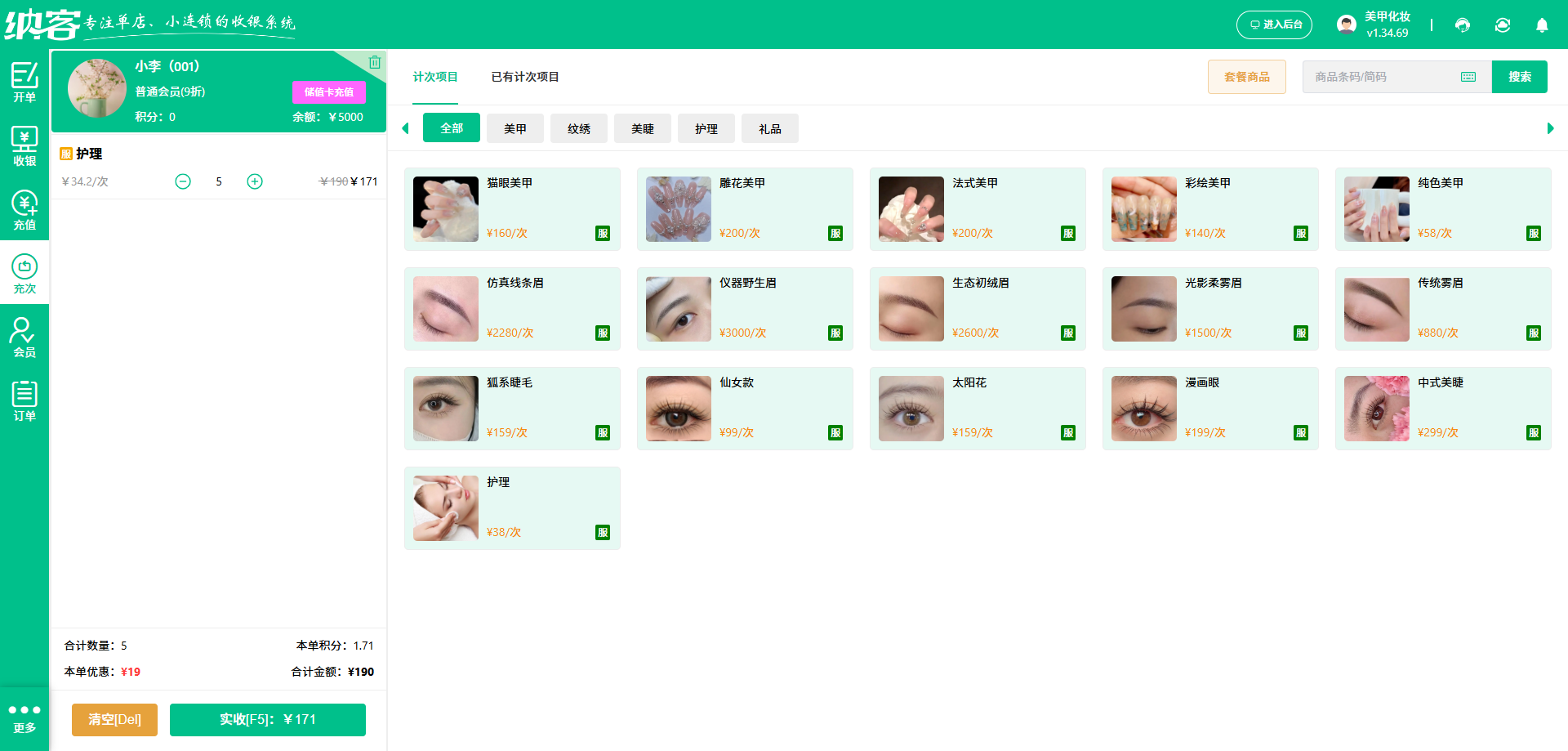Click the 套餐商品 button
This screenshot has height=751, width=1568.
click(x=1247, y=77)
